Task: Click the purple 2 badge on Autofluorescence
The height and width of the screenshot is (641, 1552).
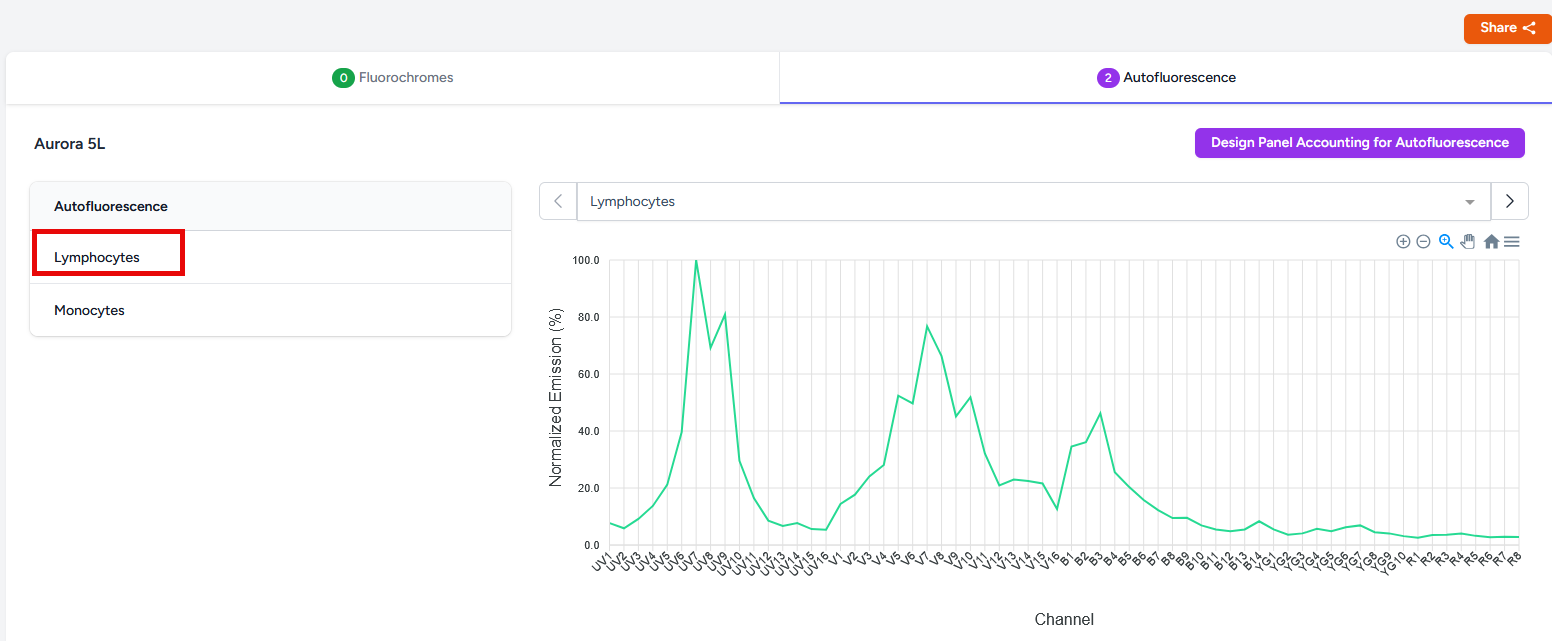Action: (x=1108, y=78)
